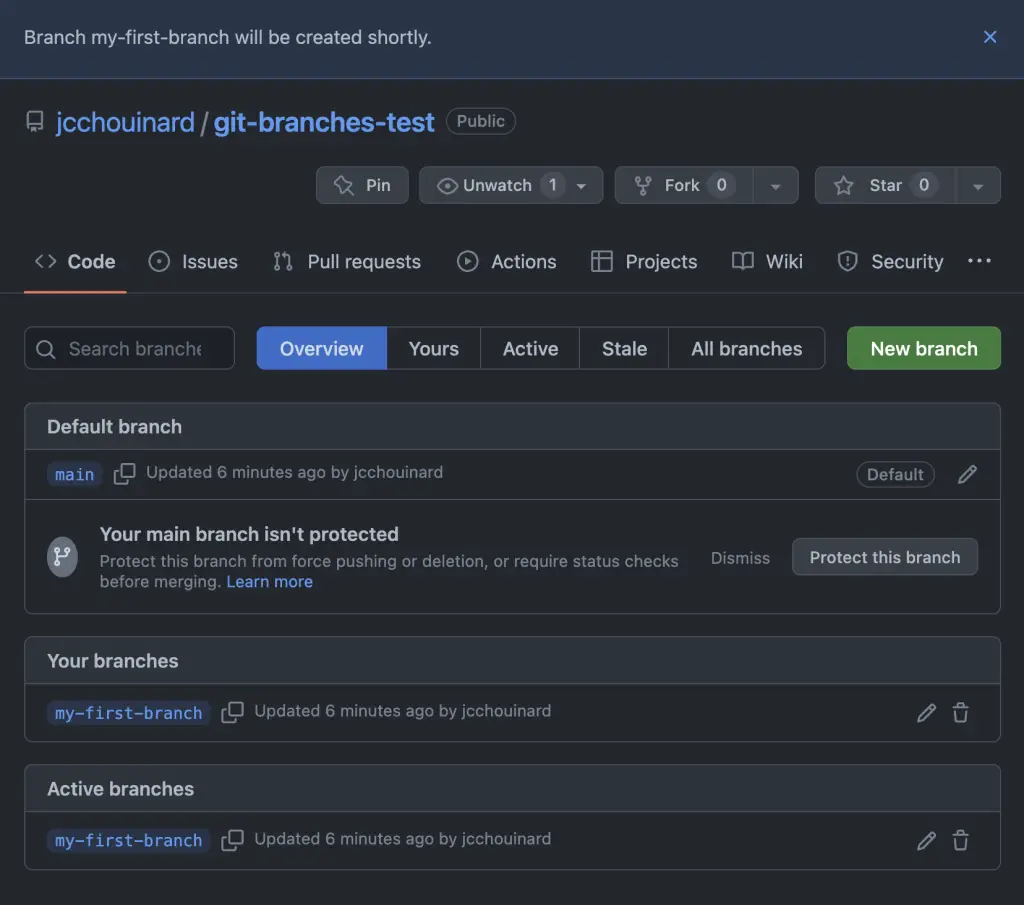The width and height of the screenshot is (1024, 905).
Task: Open the git-branches-test repository link
Action: coord(324,122)
